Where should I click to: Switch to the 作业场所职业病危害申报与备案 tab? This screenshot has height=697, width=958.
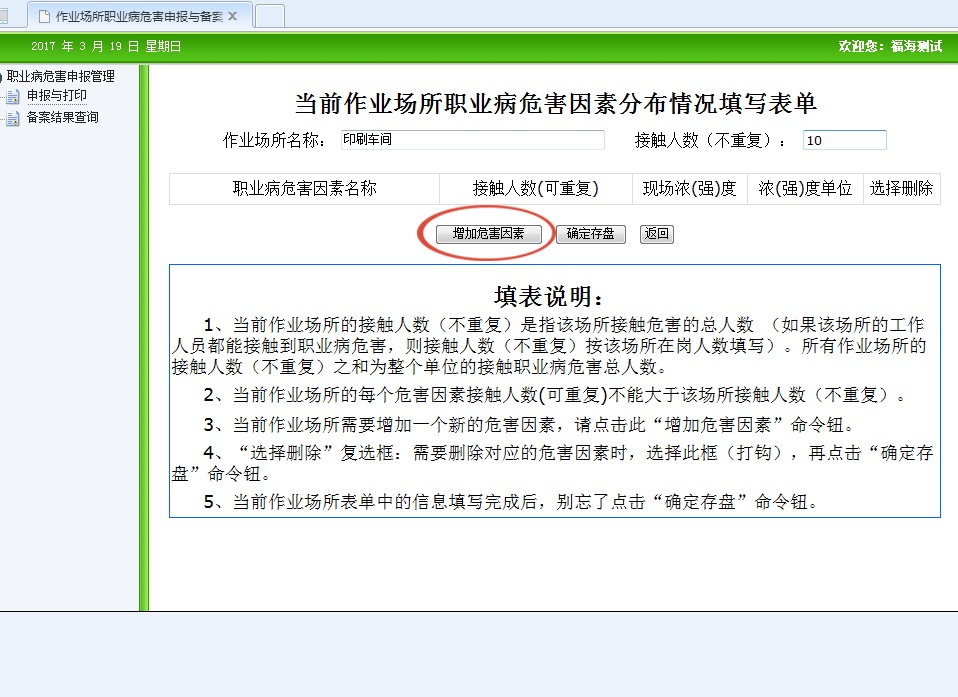pos(138,16)
